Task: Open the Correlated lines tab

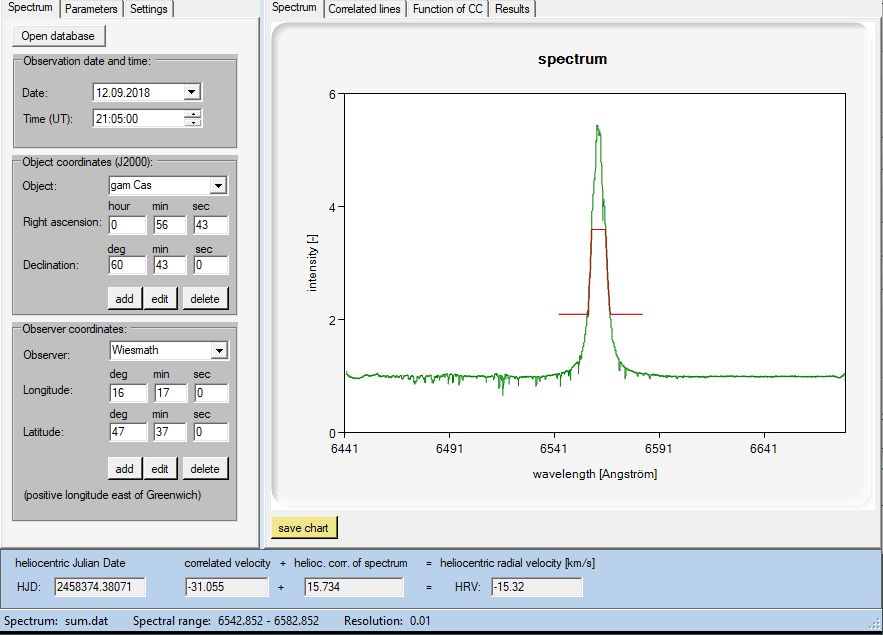Action: (364, 9)
